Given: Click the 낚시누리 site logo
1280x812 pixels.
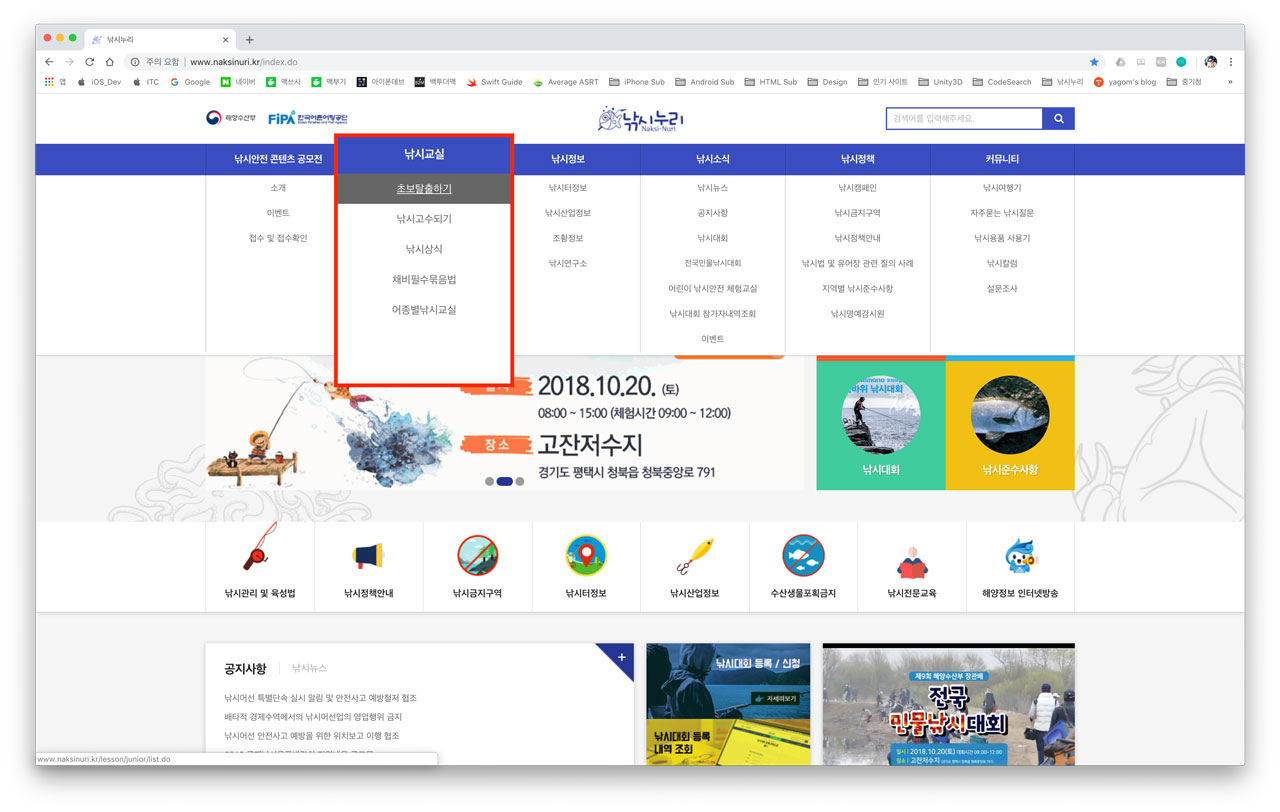Looking at the screenshot, I should point(639,118).
